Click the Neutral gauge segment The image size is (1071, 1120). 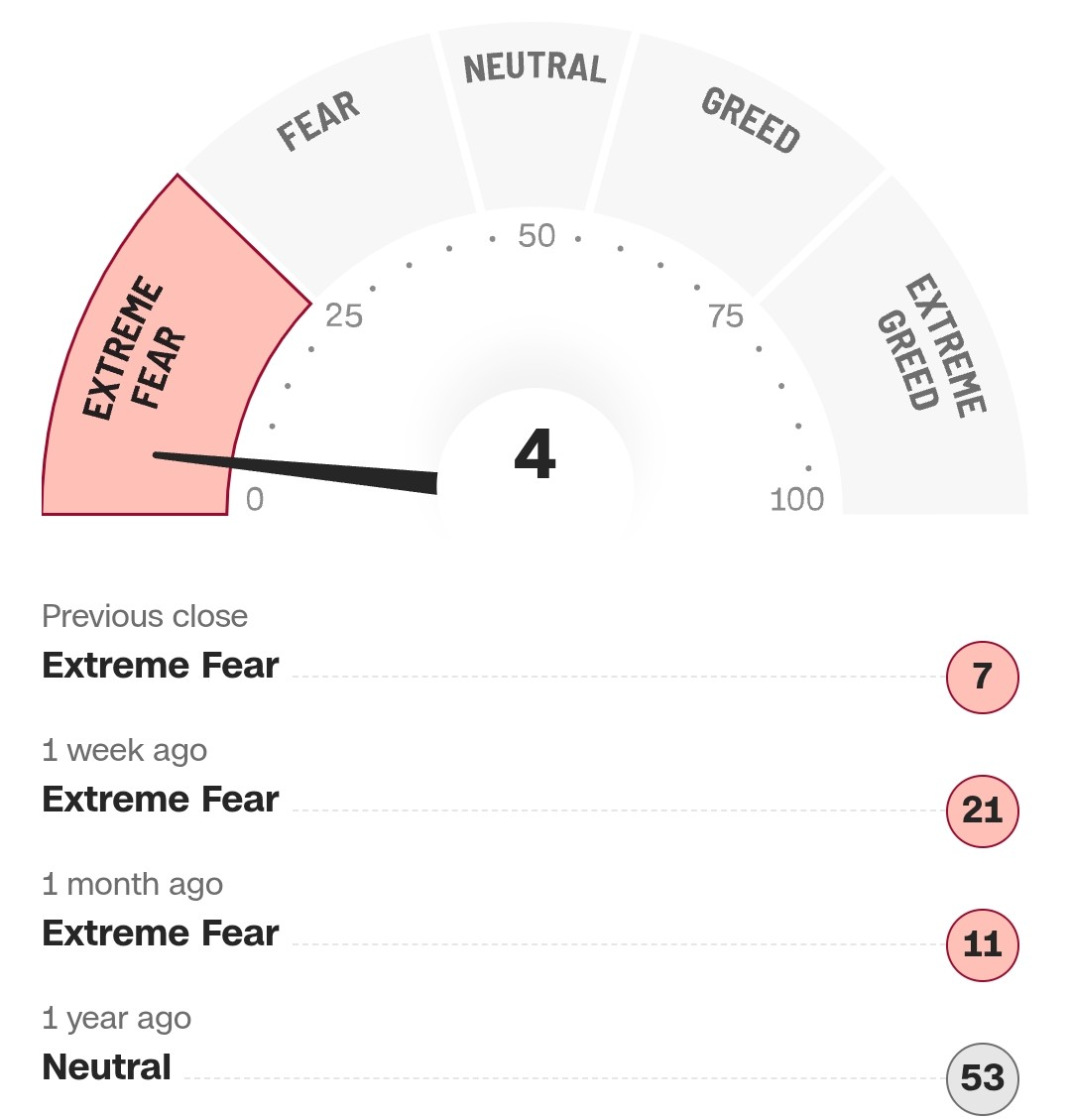pos(535,107)
